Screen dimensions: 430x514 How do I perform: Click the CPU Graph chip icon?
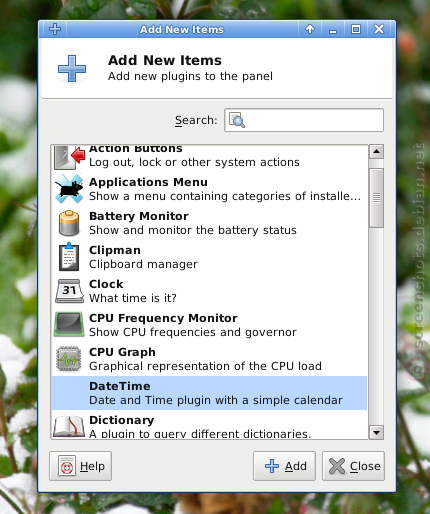[69, 359]
